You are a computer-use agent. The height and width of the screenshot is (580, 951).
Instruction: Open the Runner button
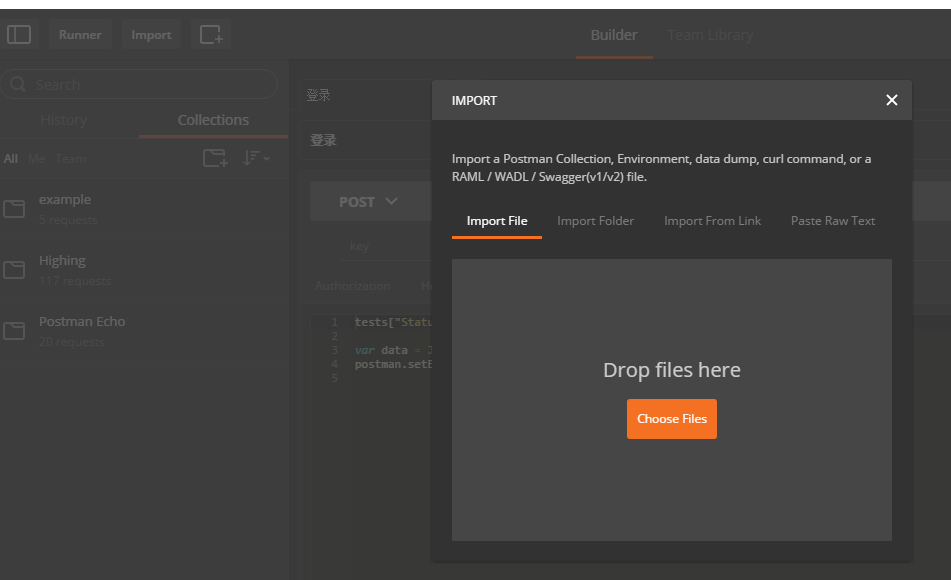tap(80, 35)
